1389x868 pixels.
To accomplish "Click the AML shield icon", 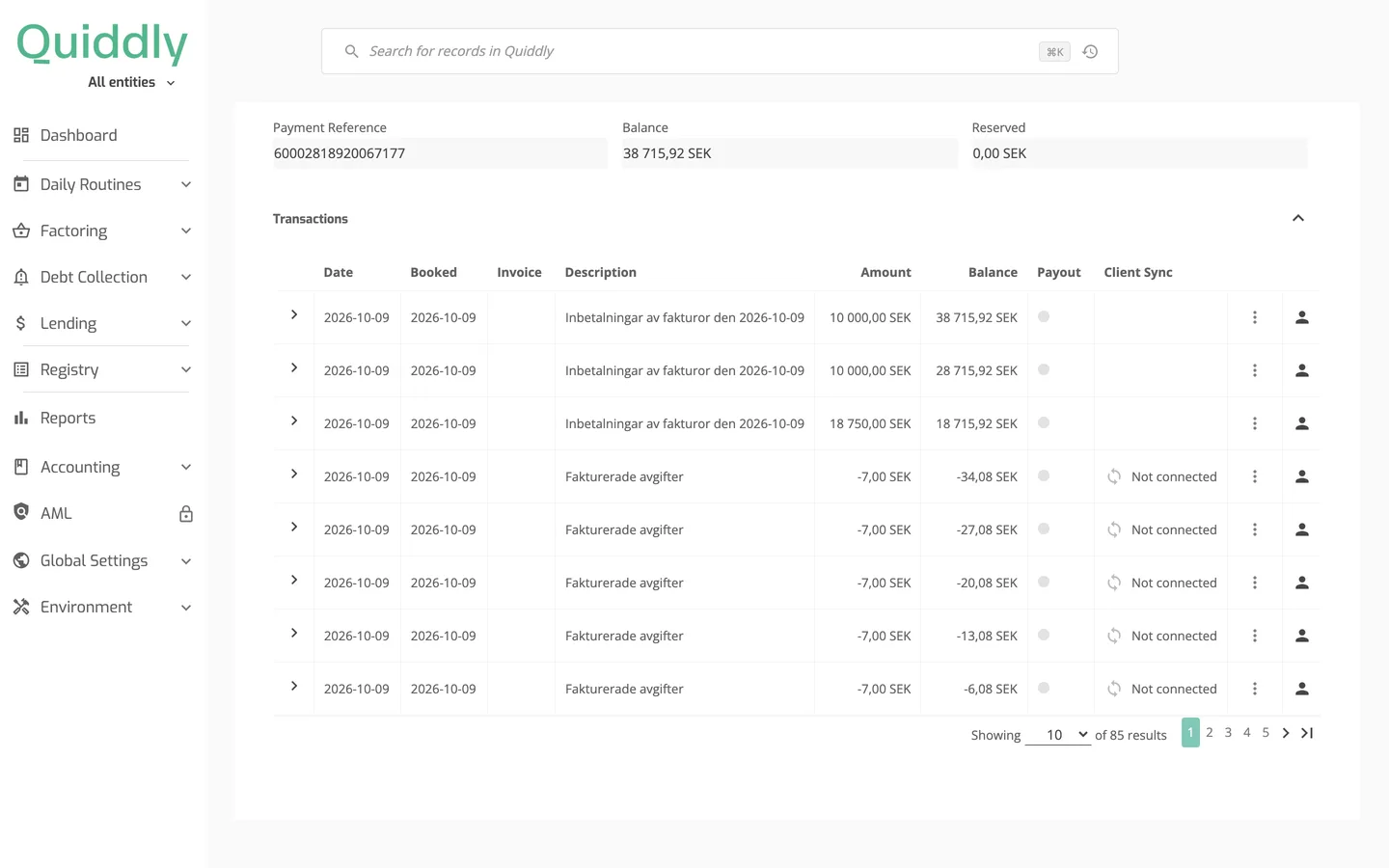I will click(x=21, y=512).
